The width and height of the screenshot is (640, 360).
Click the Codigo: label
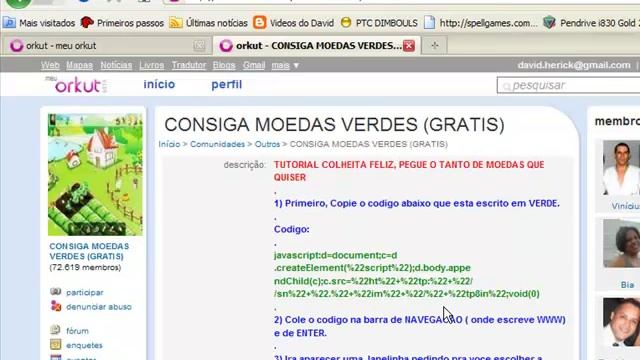[291, 229]
